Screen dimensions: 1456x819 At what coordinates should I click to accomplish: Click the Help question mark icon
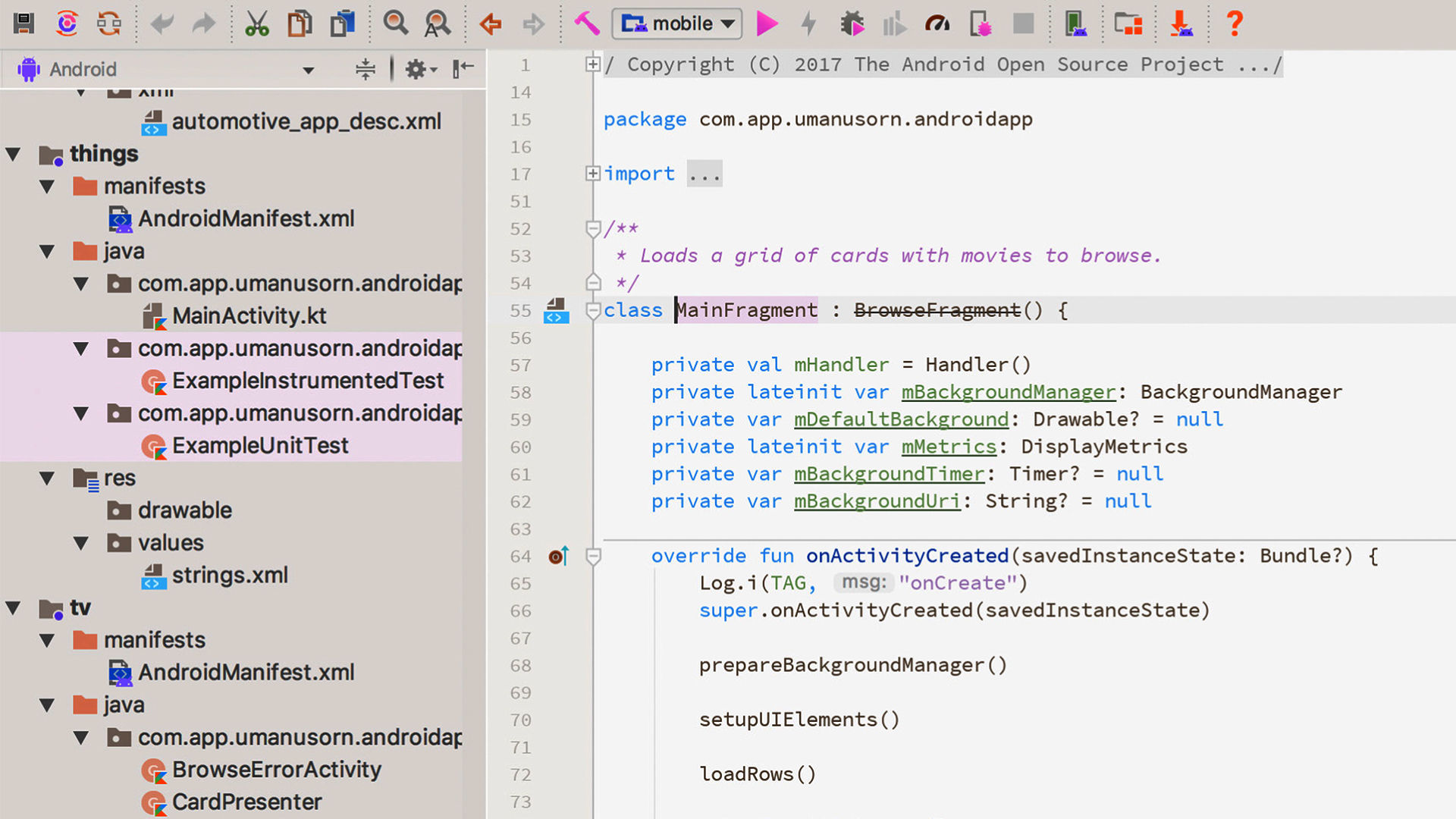tap(1235, 24)
